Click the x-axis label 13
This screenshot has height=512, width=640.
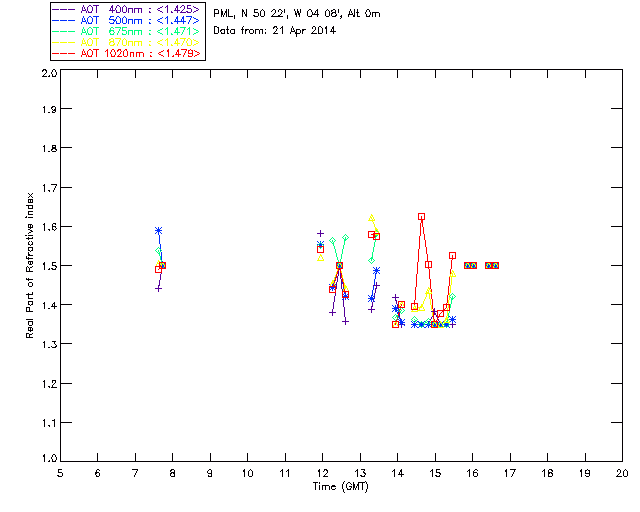tap(360, 473)
